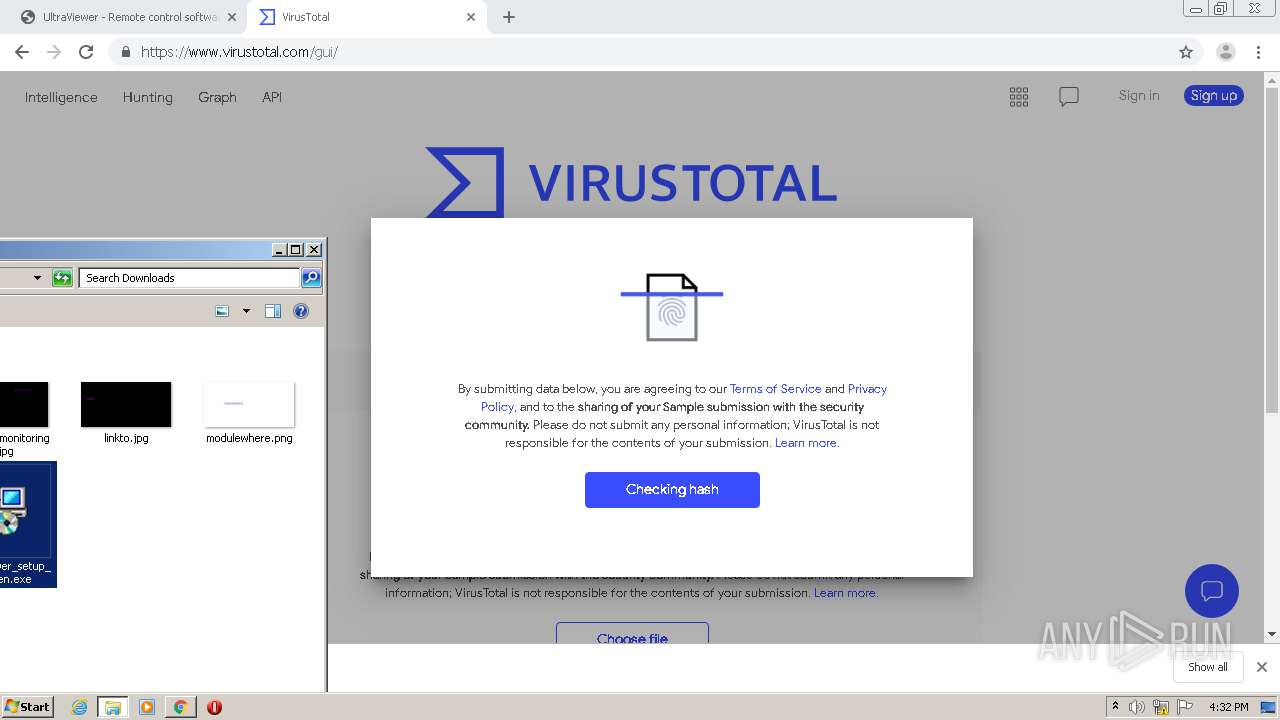Screen dimensions: 1280x720
Task: Select the VirusTotal browser tab
Action: 365,17
